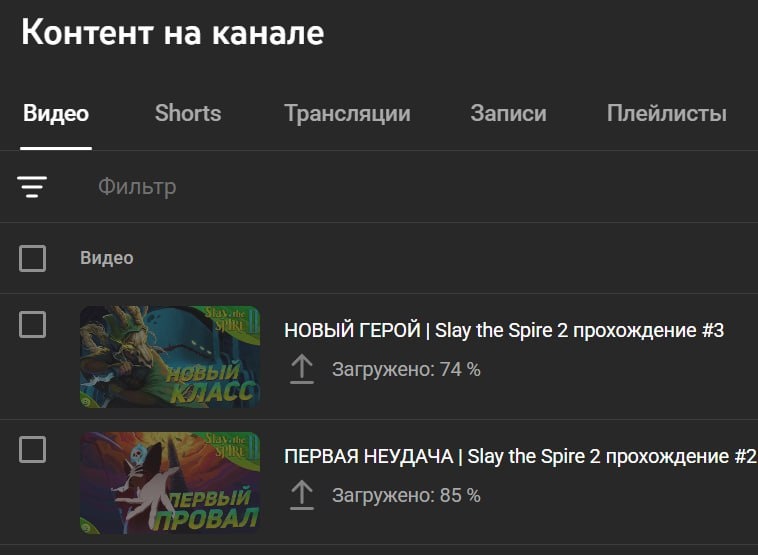Open ПЕРВАЯ НЕУДАЧА Slay the Spire 2 #2 title

tap(520, 456)
